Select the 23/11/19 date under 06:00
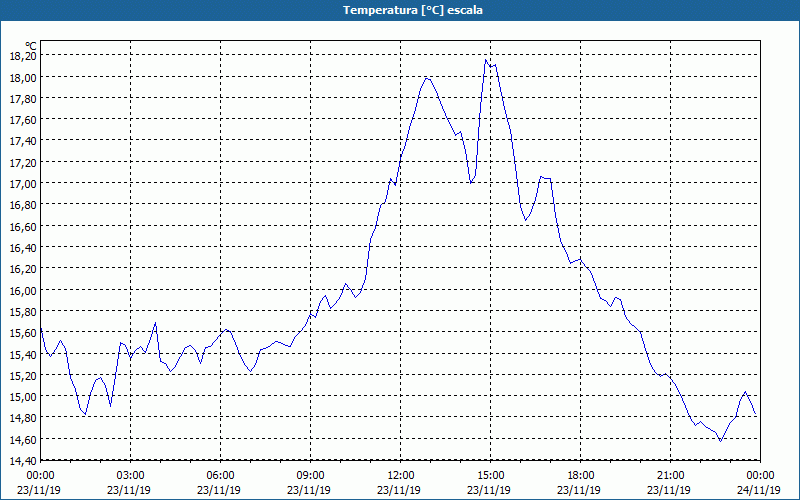This screenshot has height=500, width=800. tap(219, 490)
